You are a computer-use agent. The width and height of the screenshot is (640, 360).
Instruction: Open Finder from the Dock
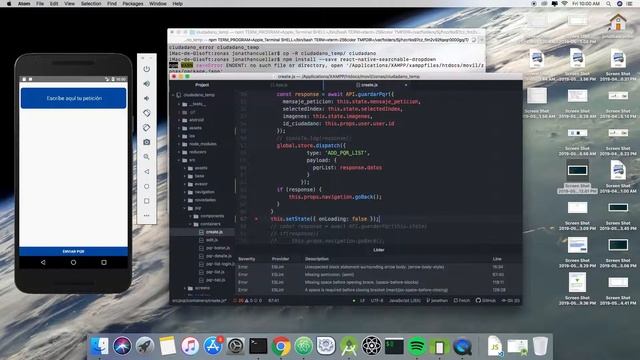[99, 346]
